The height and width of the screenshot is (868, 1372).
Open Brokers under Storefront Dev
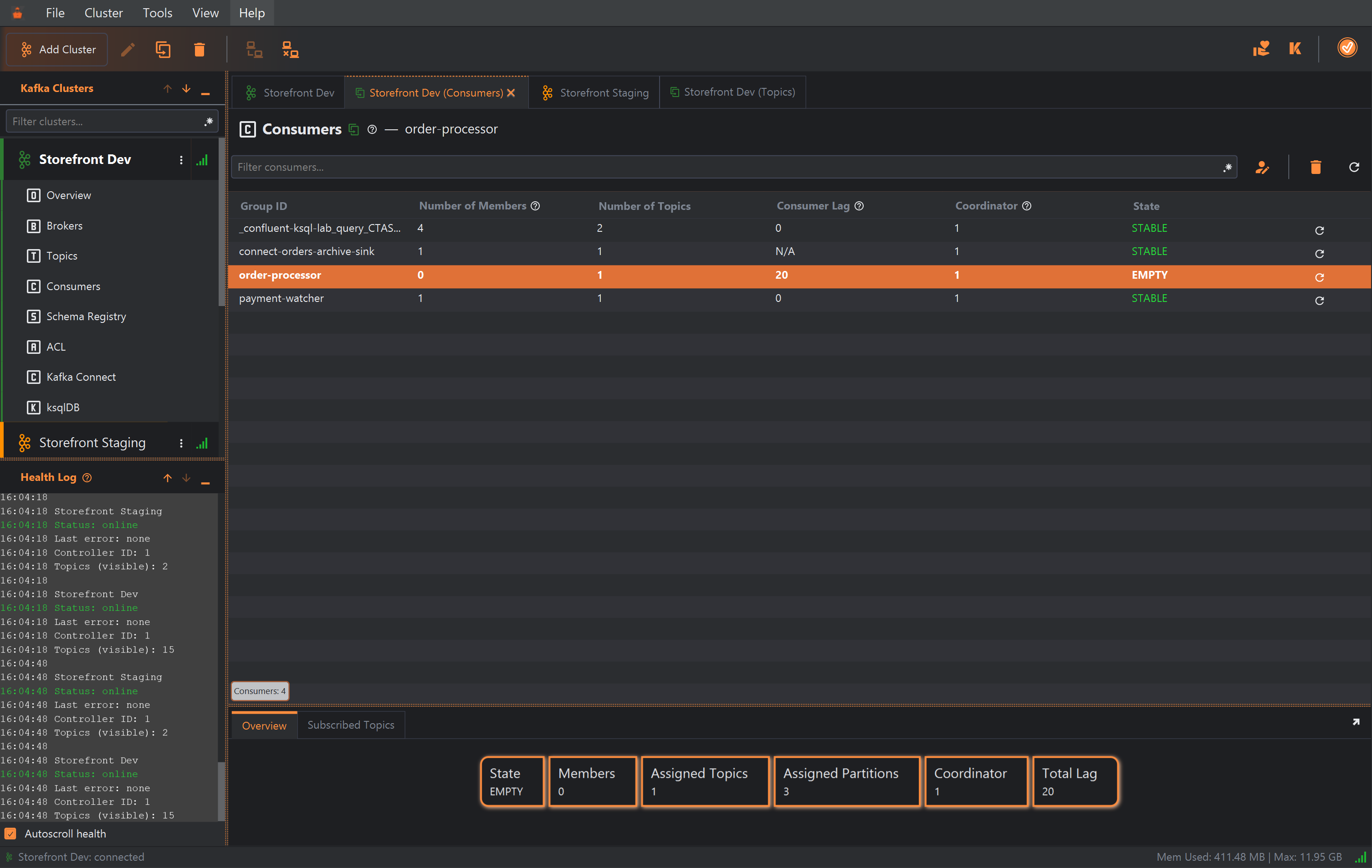(x=64, y=226)
